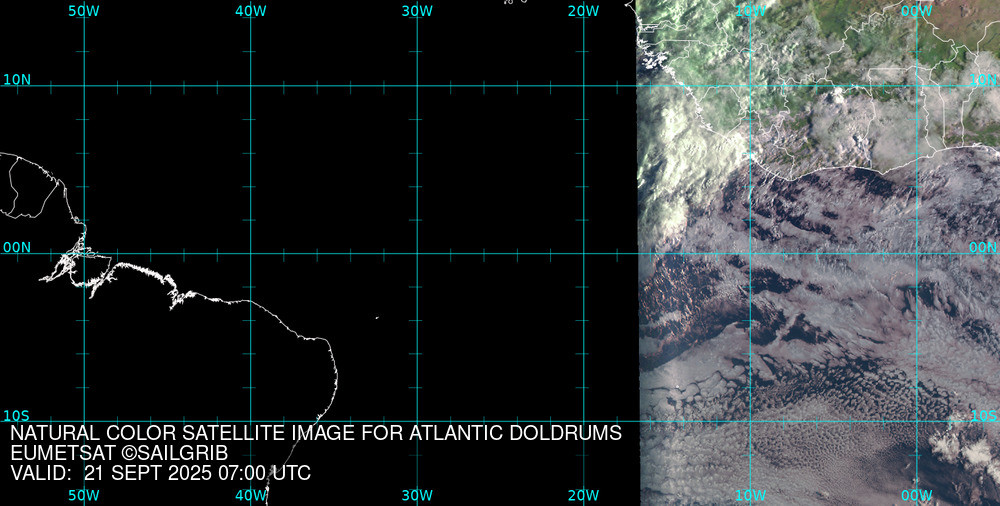The height and width of the screenshot is (506, 1000).
Task: Click the image title mentioning Atlantic Doldrums
Action: [316, 434]
